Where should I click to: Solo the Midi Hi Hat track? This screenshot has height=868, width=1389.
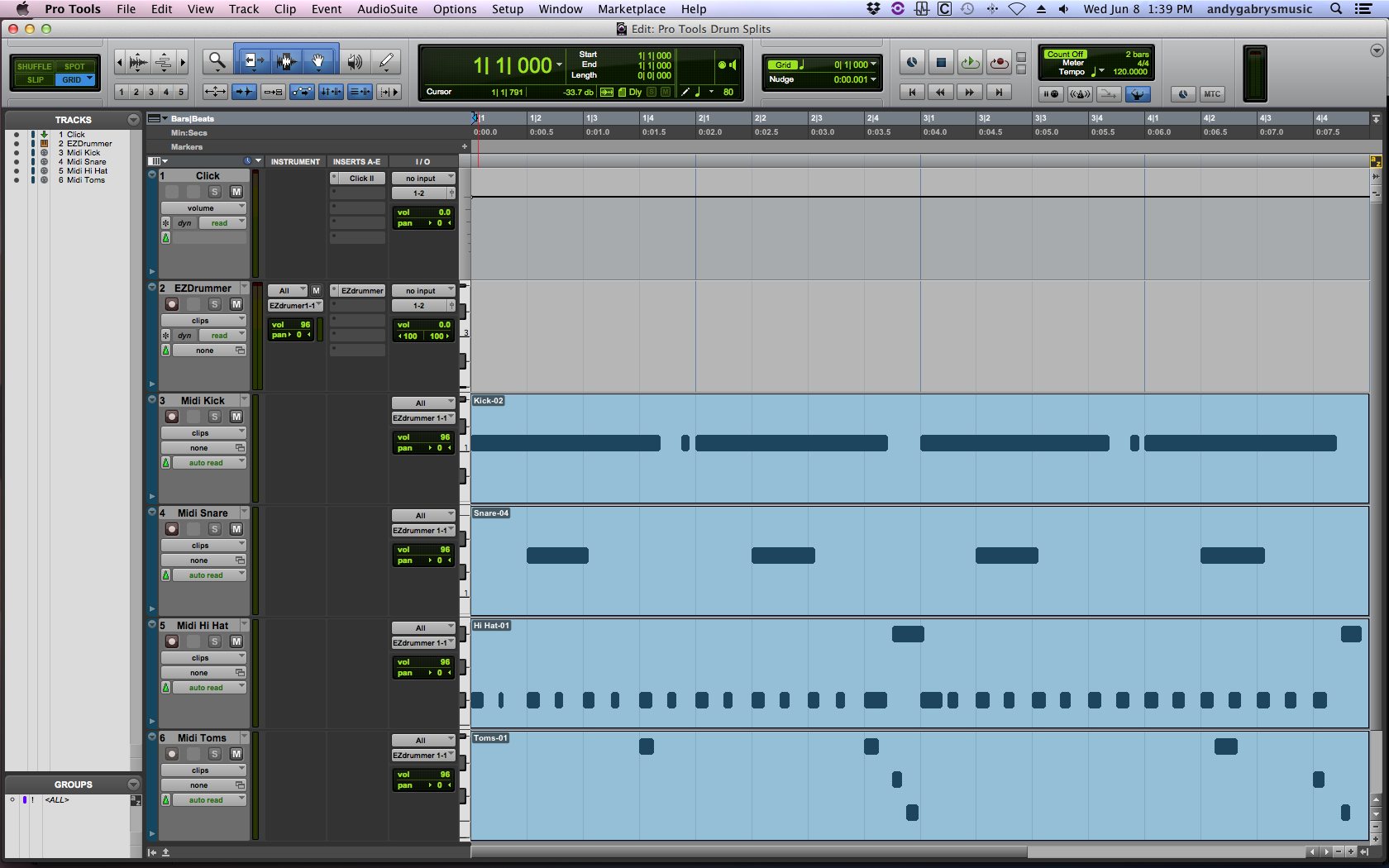pos(215,641)
